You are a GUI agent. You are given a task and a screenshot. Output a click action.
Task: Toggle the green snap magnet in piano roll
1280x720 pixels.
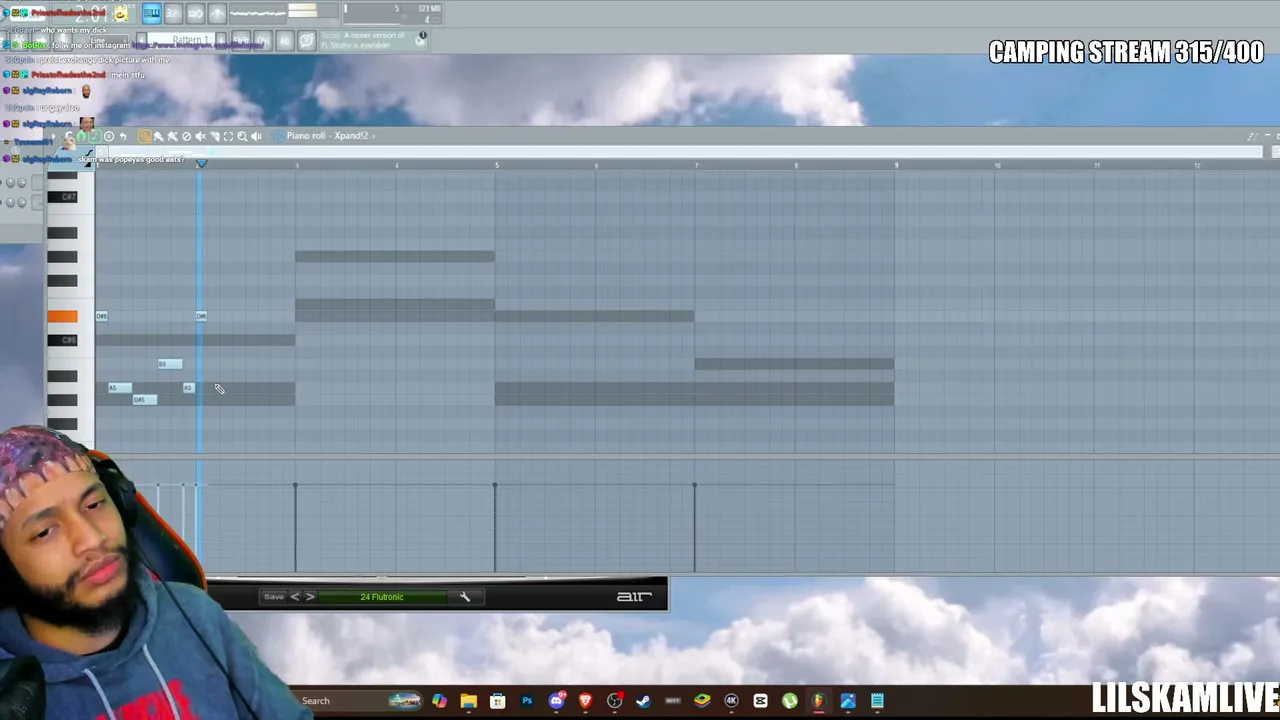[x=82, y=136]
